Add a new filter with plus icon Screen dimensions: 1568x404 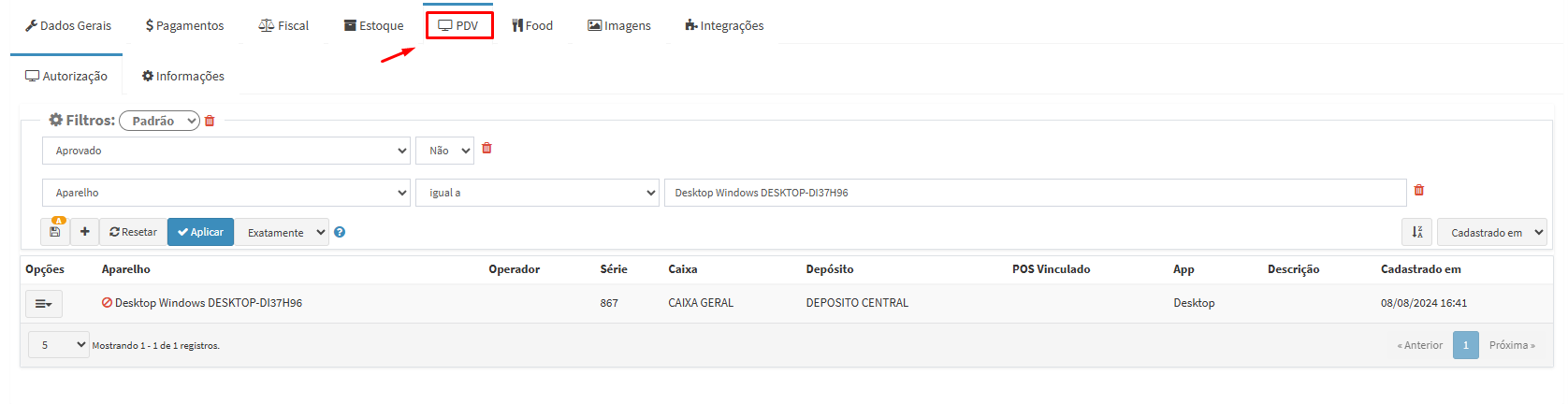(84, 232)
